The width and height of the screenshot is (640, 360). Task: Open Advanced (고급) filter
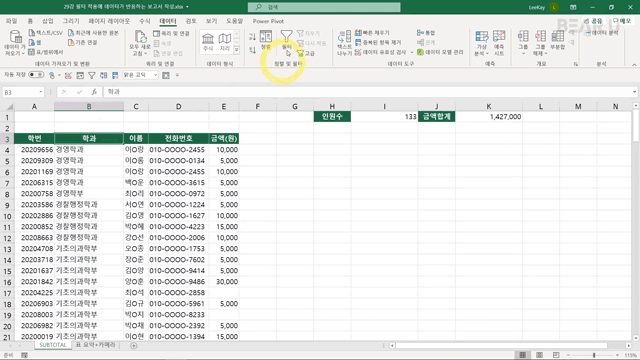(x=306, y=53)
